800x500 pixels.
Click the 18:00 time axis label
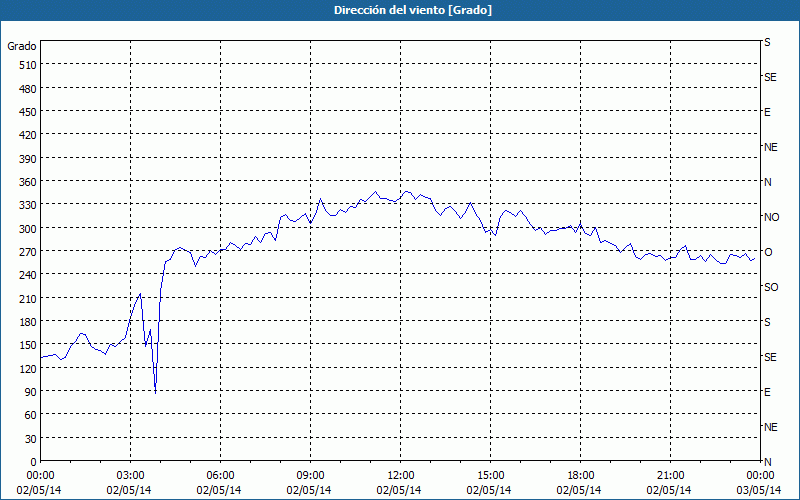pyautogui.click(x=581, y=476)
